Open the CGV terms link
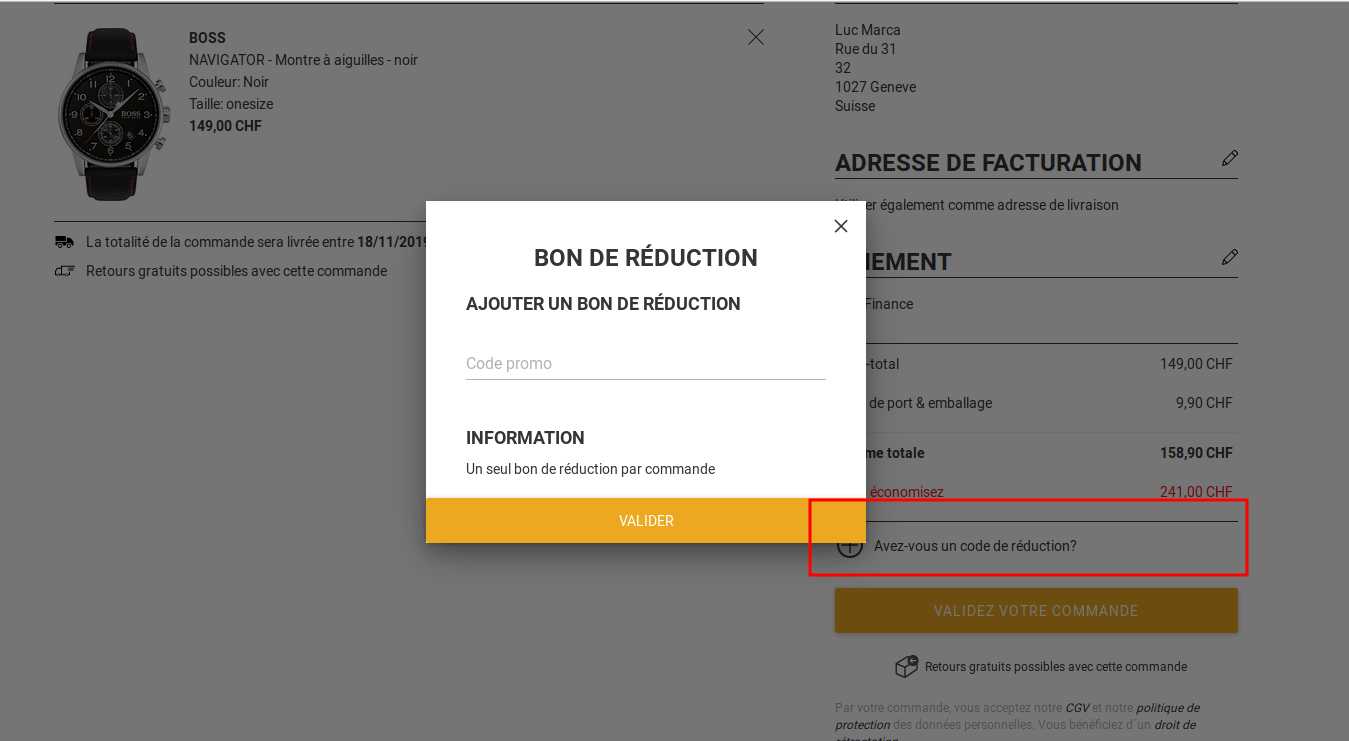Screen dimensions: 1349x741 pyautogui.click(x=1076, y=706)
